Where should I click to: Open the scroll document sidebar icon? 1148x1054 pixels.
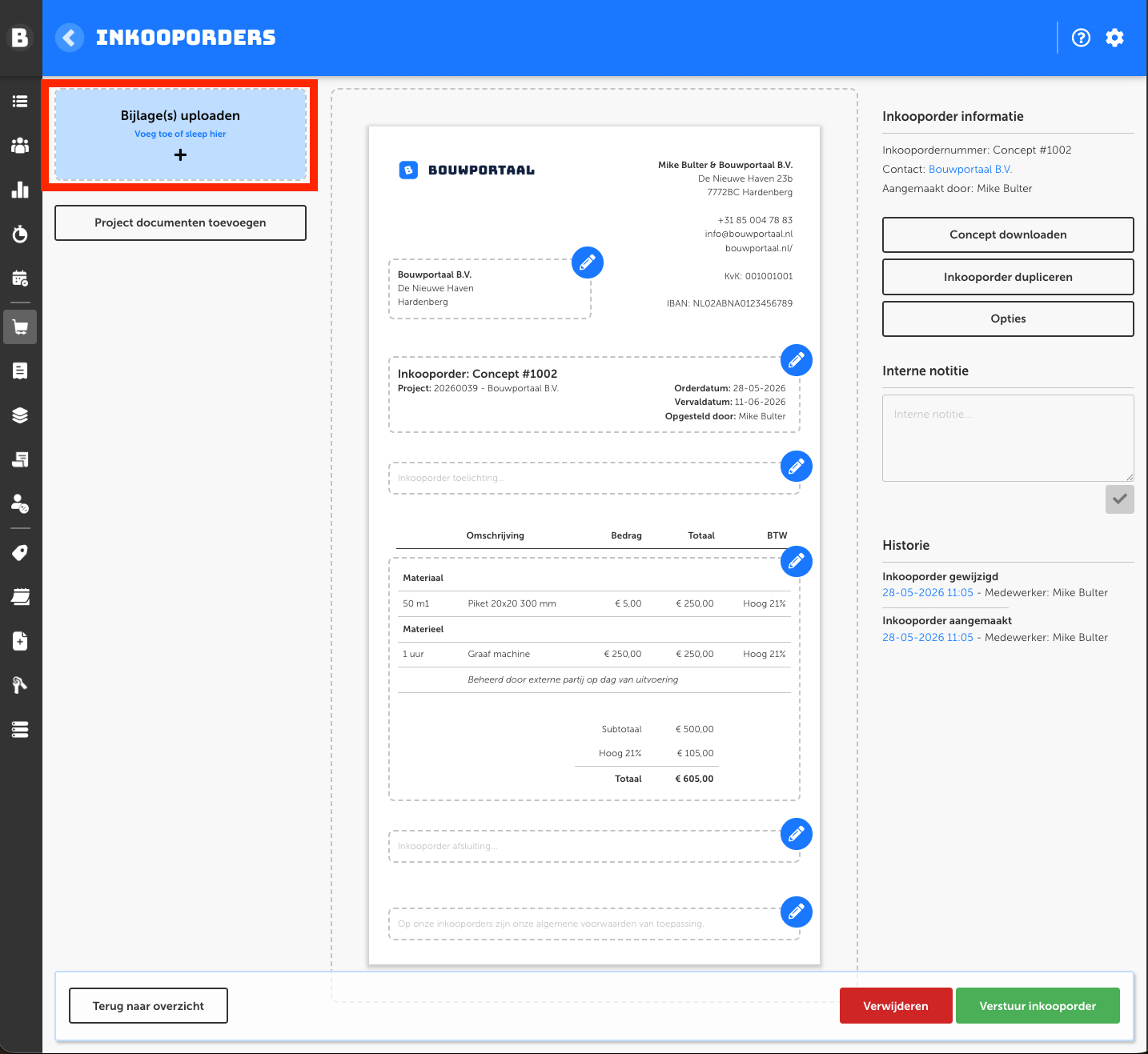[x=20, y=459]
